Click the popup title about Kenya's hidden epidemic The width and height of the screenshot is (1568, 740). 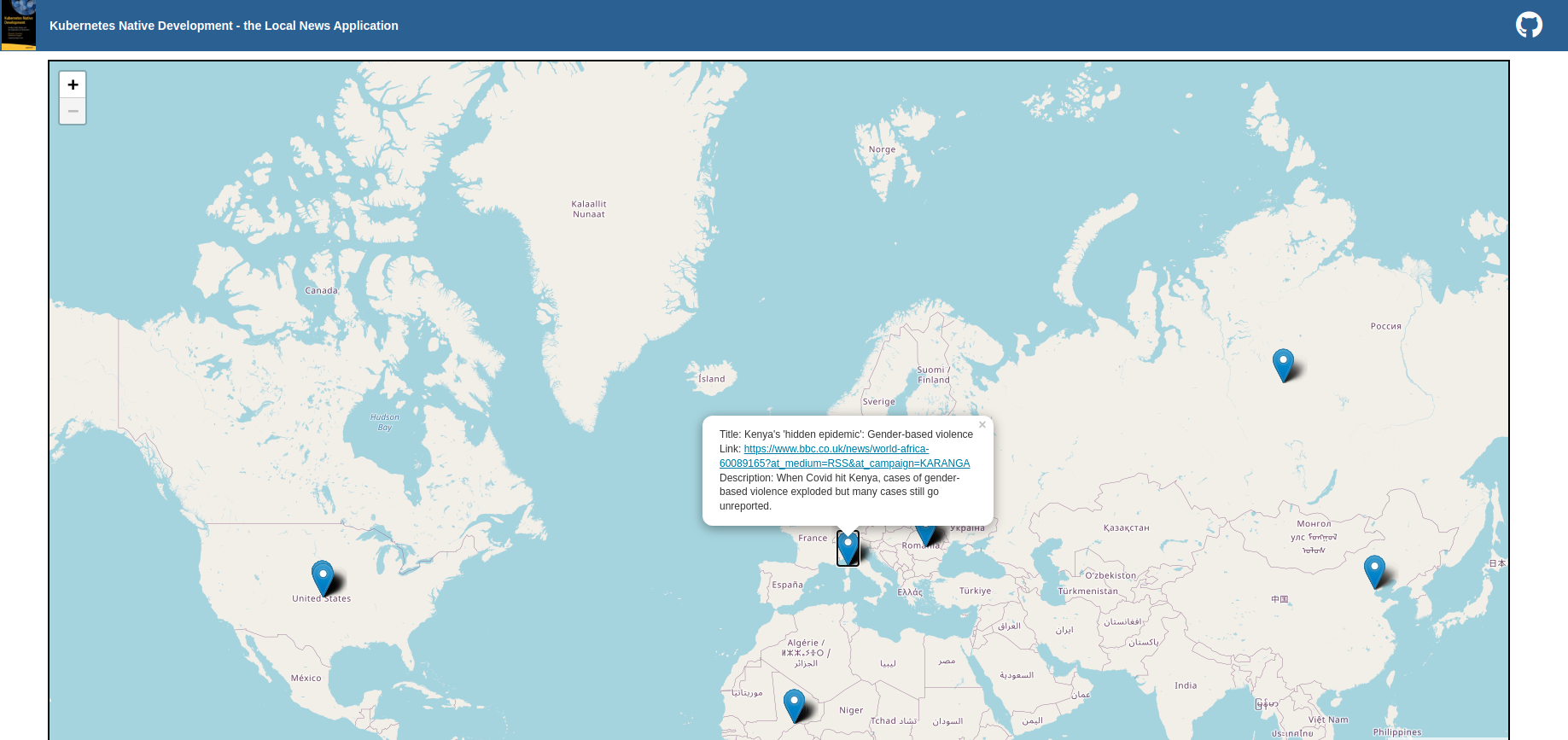(846, 434)
